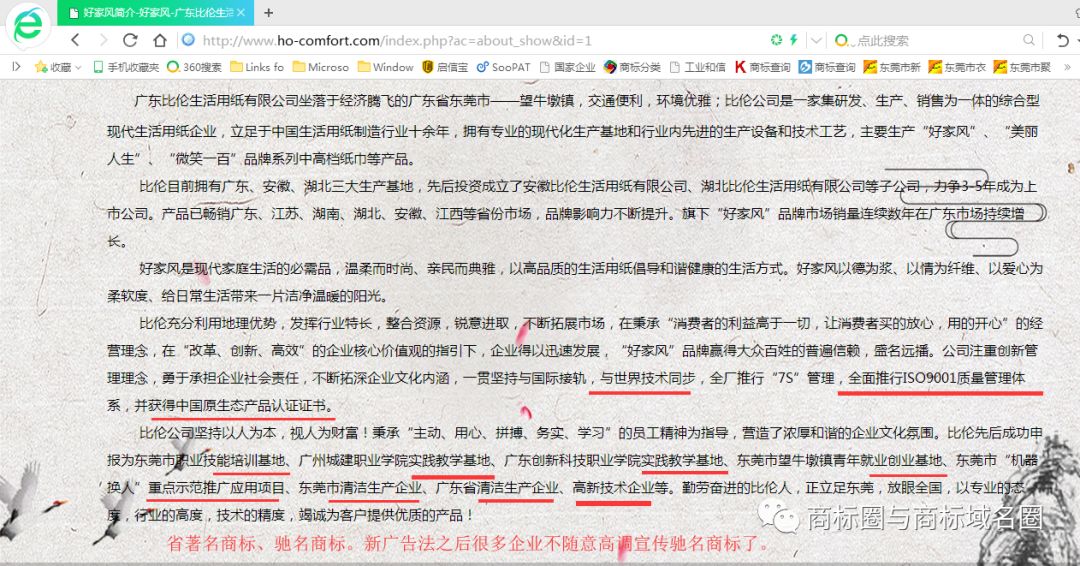
Task: Click the text 高新技术企业等
Action: tap(621, 488)
